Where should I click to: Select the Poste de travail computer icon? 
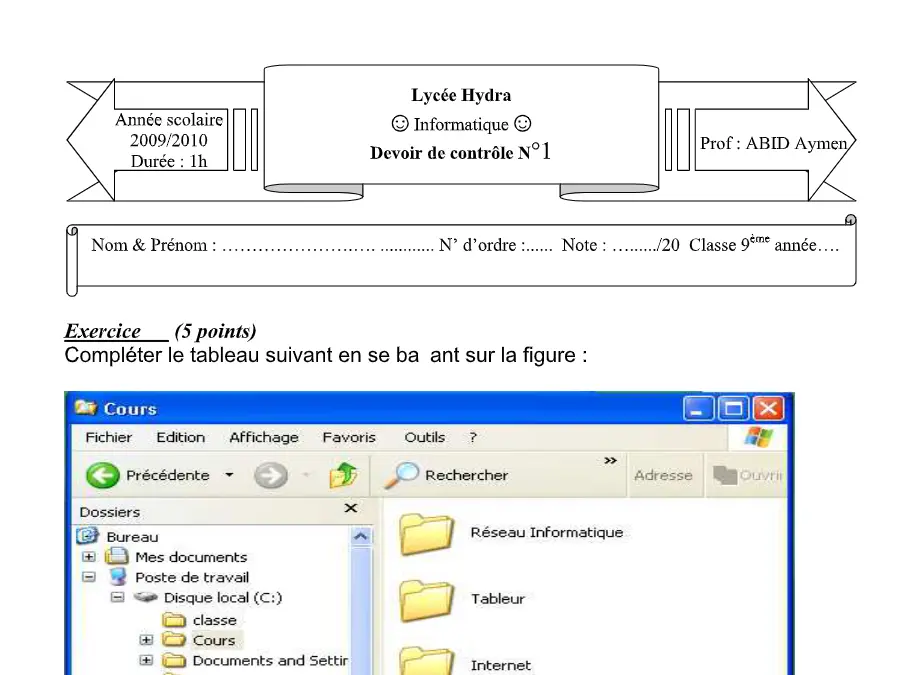point(118,577)
